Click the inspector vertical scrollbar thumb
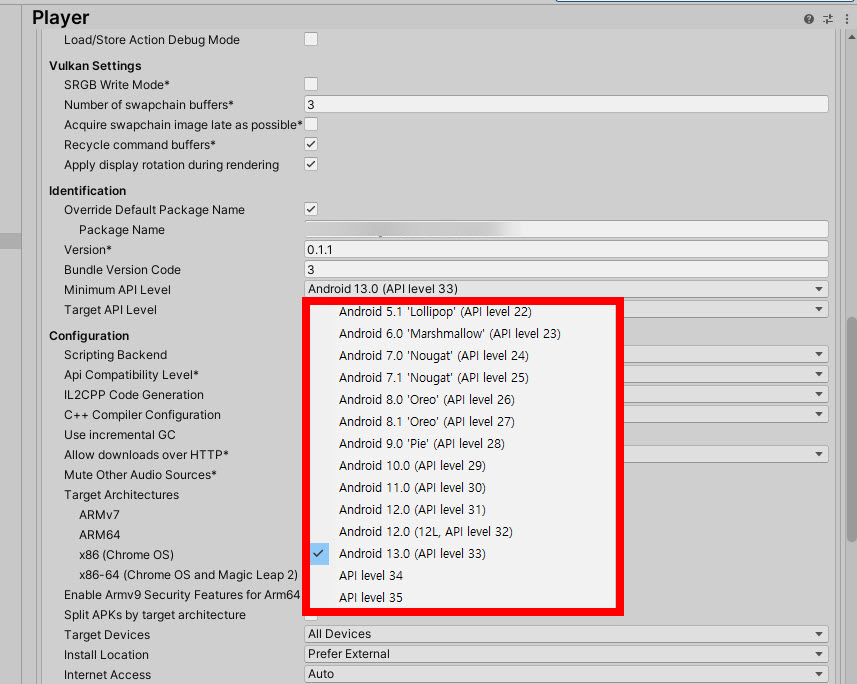Image resolution: width=857 pixels, height=684 pixels. [x=852, y=429]
